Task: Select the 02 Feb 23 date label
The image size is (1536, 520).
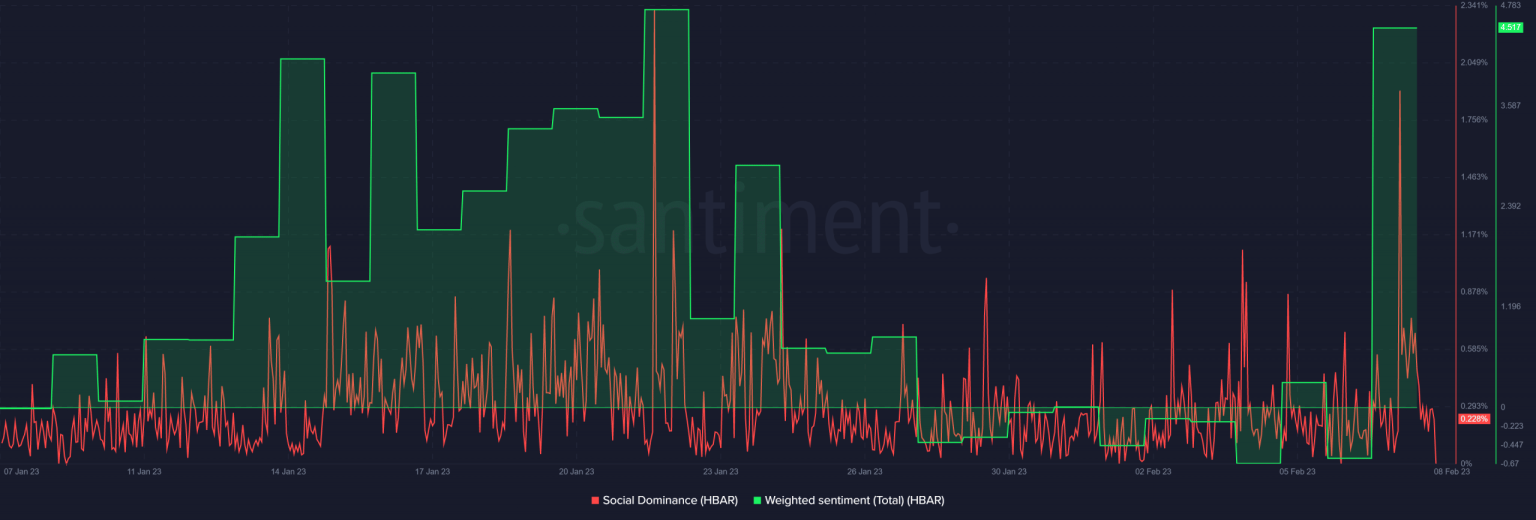Action: [1153, 471]
